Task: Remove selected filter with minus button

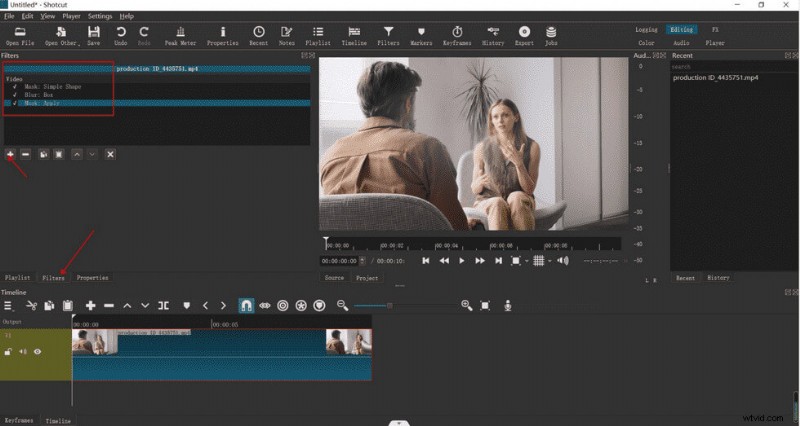Action: 26,154
